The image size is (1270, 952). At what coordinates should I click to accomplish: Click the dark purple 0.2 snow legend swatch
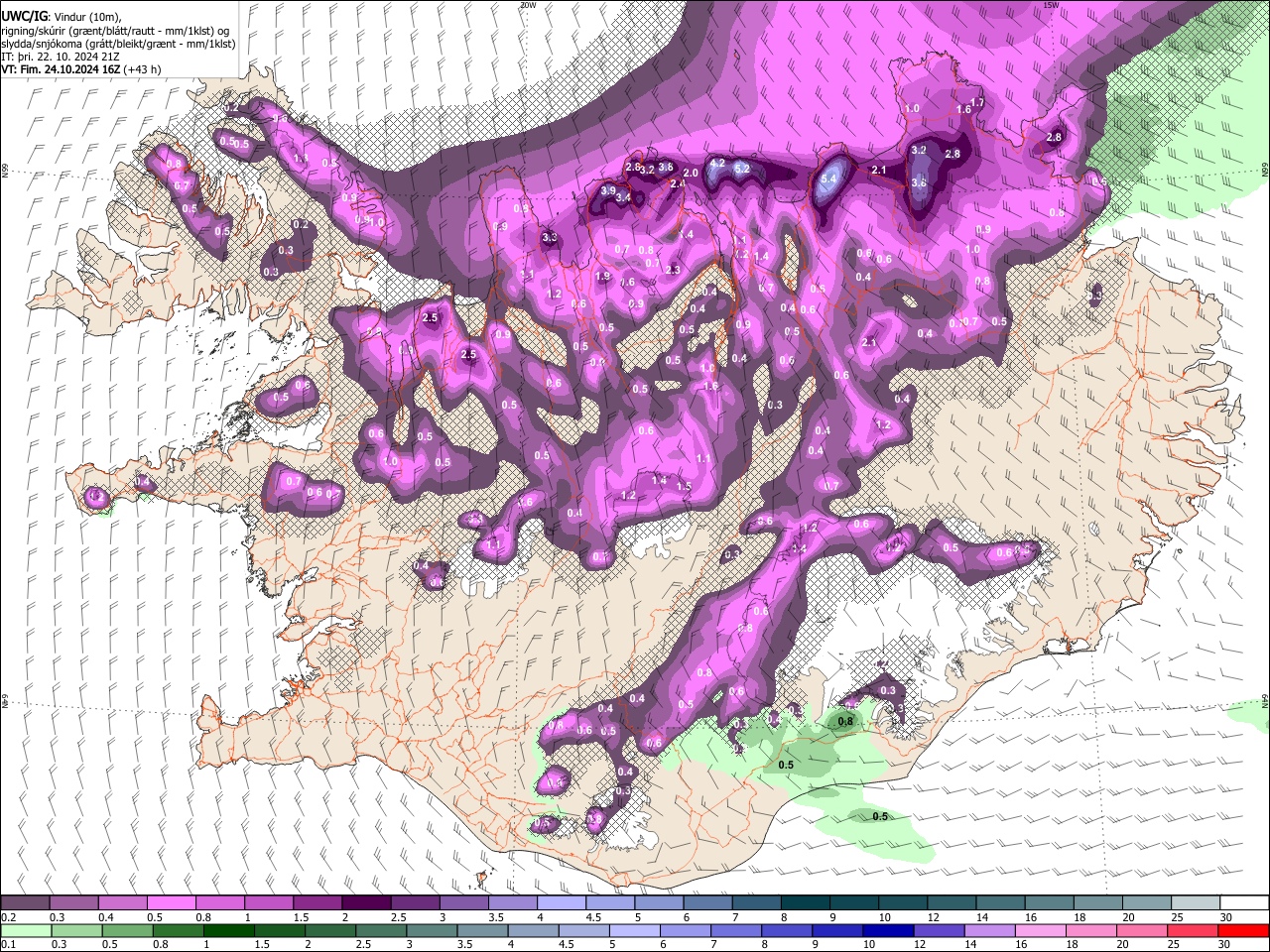(25, 903)
